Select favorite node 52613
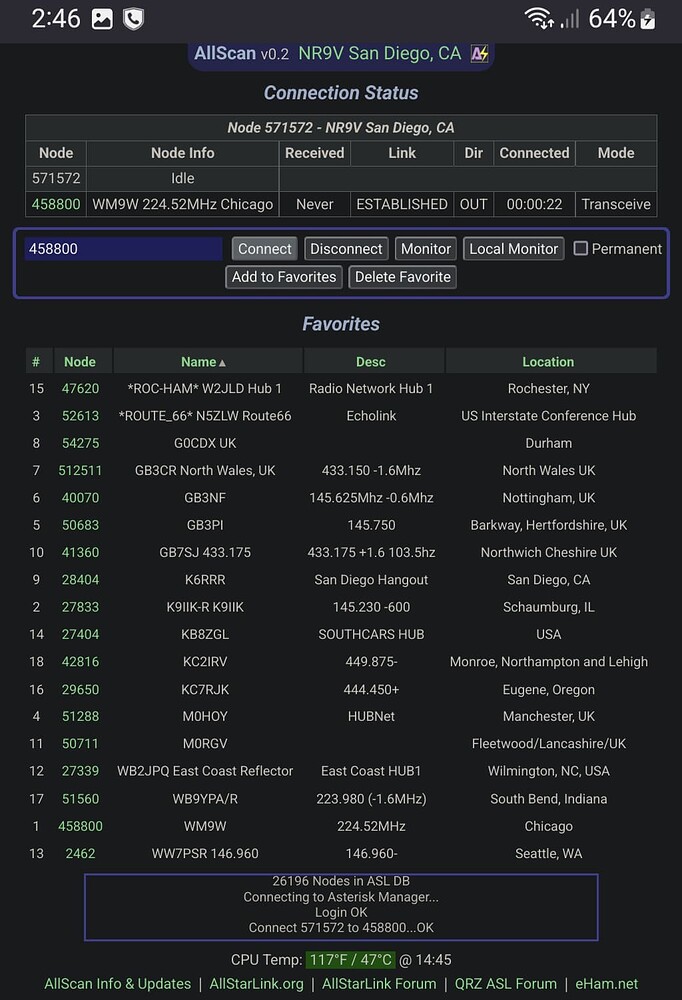This screenshot has width=682, height=1000. pyautogui.click(x=80, y=416)
